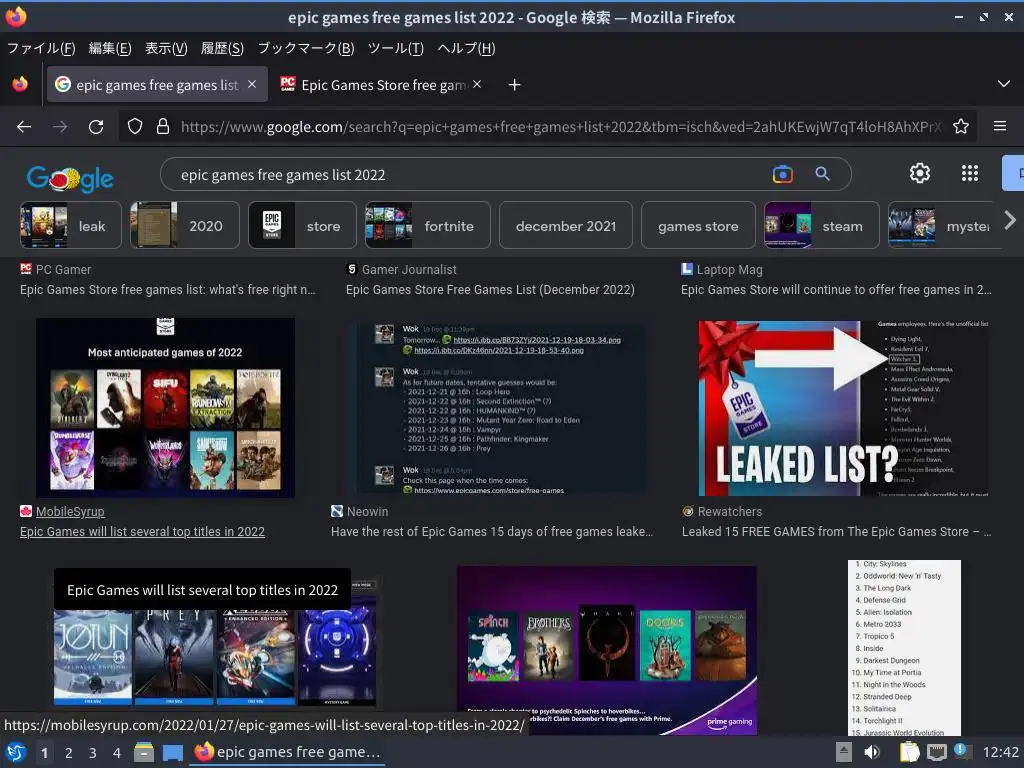Filter results by 'steam' chip
1024x768 pixels.
pyautogui.click(x=822, y=225)
